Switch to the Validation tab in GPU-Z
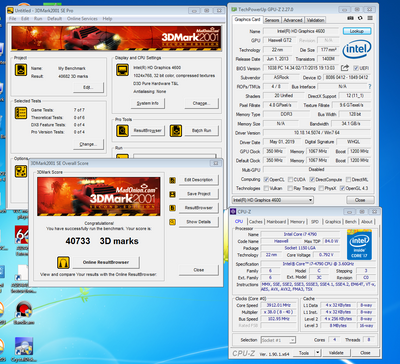The height and width of the screenshot is (364, 400). pyautogui.click(x=315, y=20)
